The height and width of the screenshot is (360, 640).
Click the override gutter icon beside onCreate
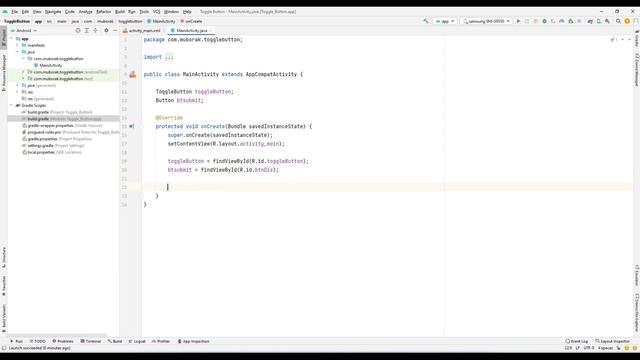(x=131, y=127)
